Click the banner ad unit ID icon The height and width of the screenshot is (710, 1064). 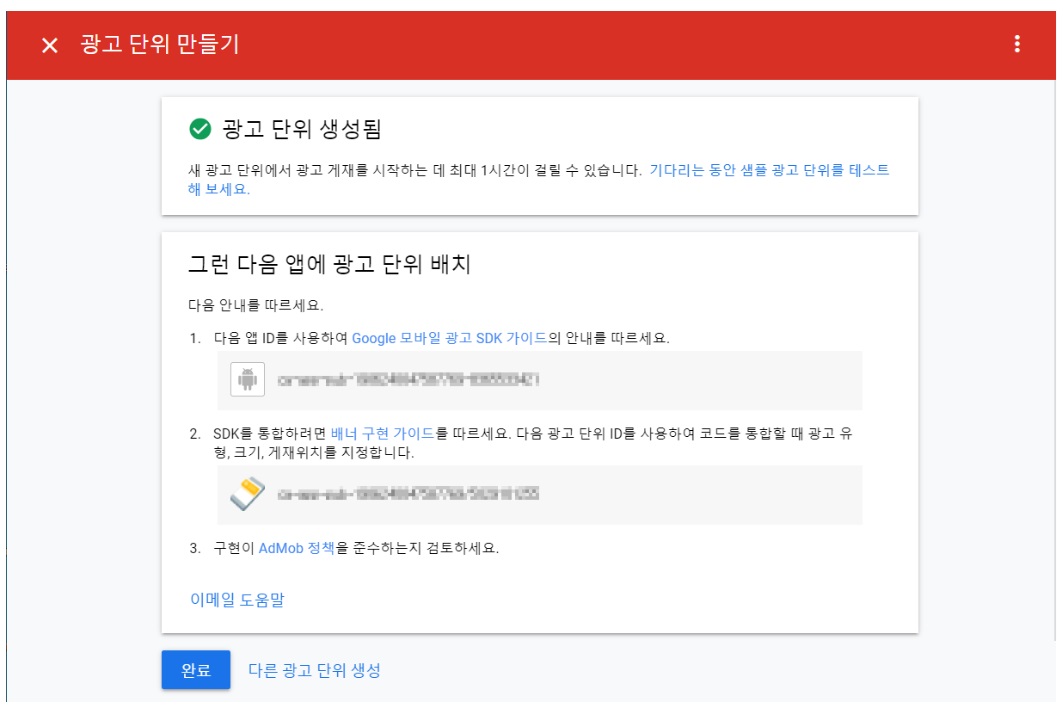point(247,493)
